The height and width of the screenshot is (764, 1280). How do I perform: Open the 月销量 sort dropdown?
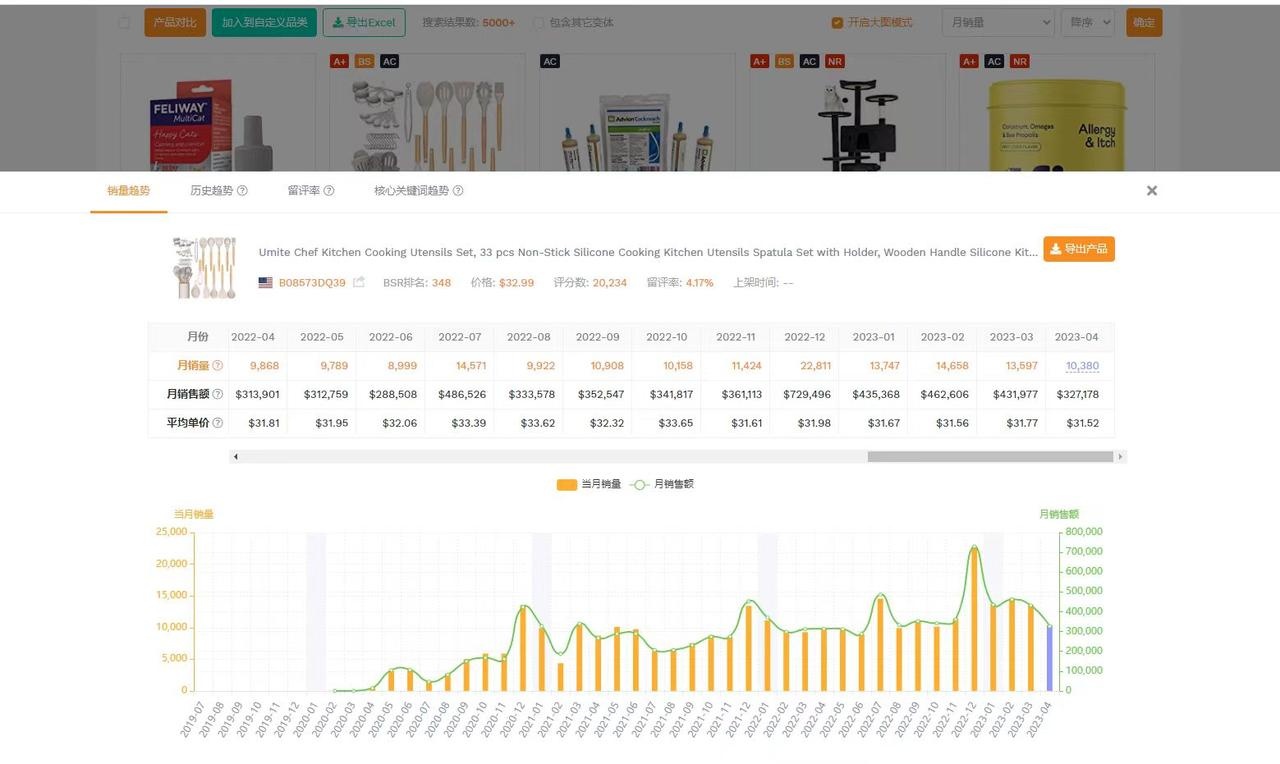coord(998,22)
